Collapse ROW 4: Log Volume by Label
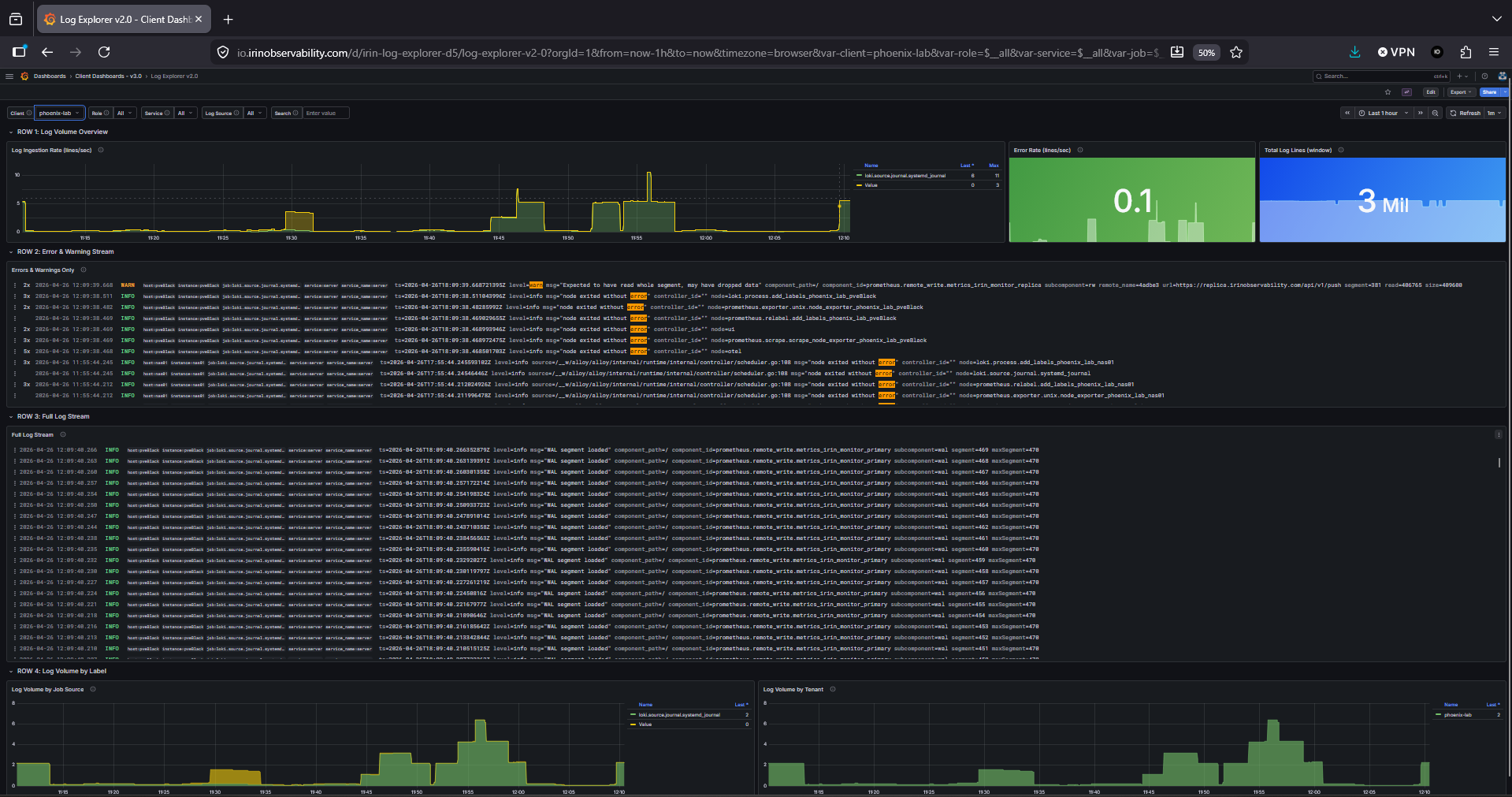Image resolution: width=1512 pixels, height=797 pixels. [61, 671]
